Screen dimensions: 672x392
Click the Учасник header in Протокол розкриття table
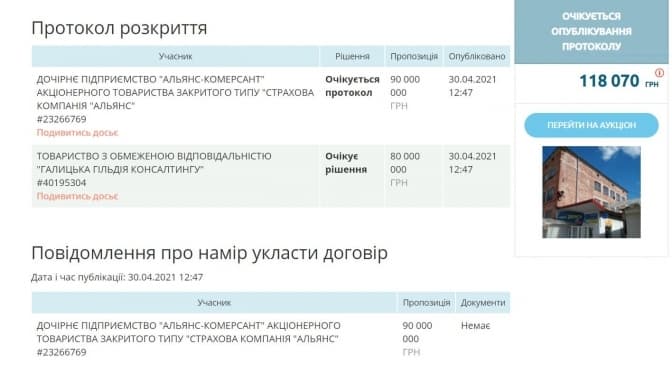point(175,56)
